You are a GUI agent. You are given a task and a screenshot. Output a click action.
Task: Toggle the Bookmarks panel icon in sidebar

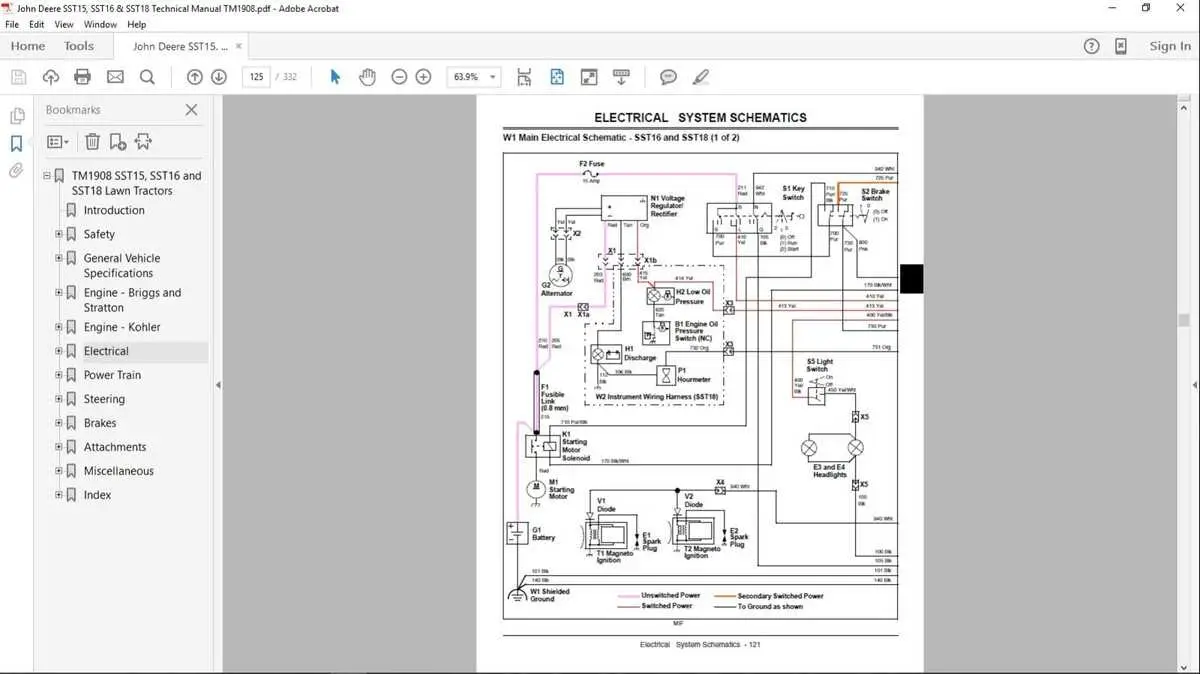[16, 144]
